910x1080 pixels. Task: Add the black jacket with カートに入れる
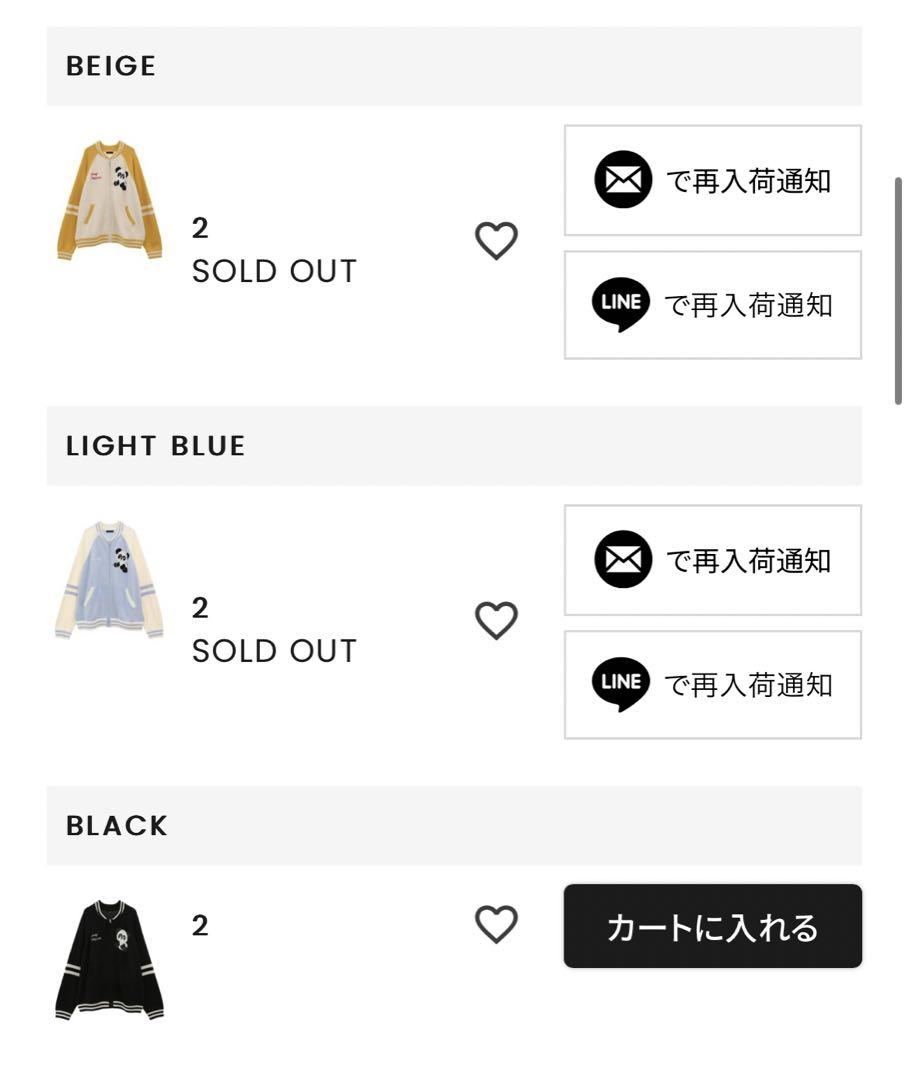(x=712, y=926)
